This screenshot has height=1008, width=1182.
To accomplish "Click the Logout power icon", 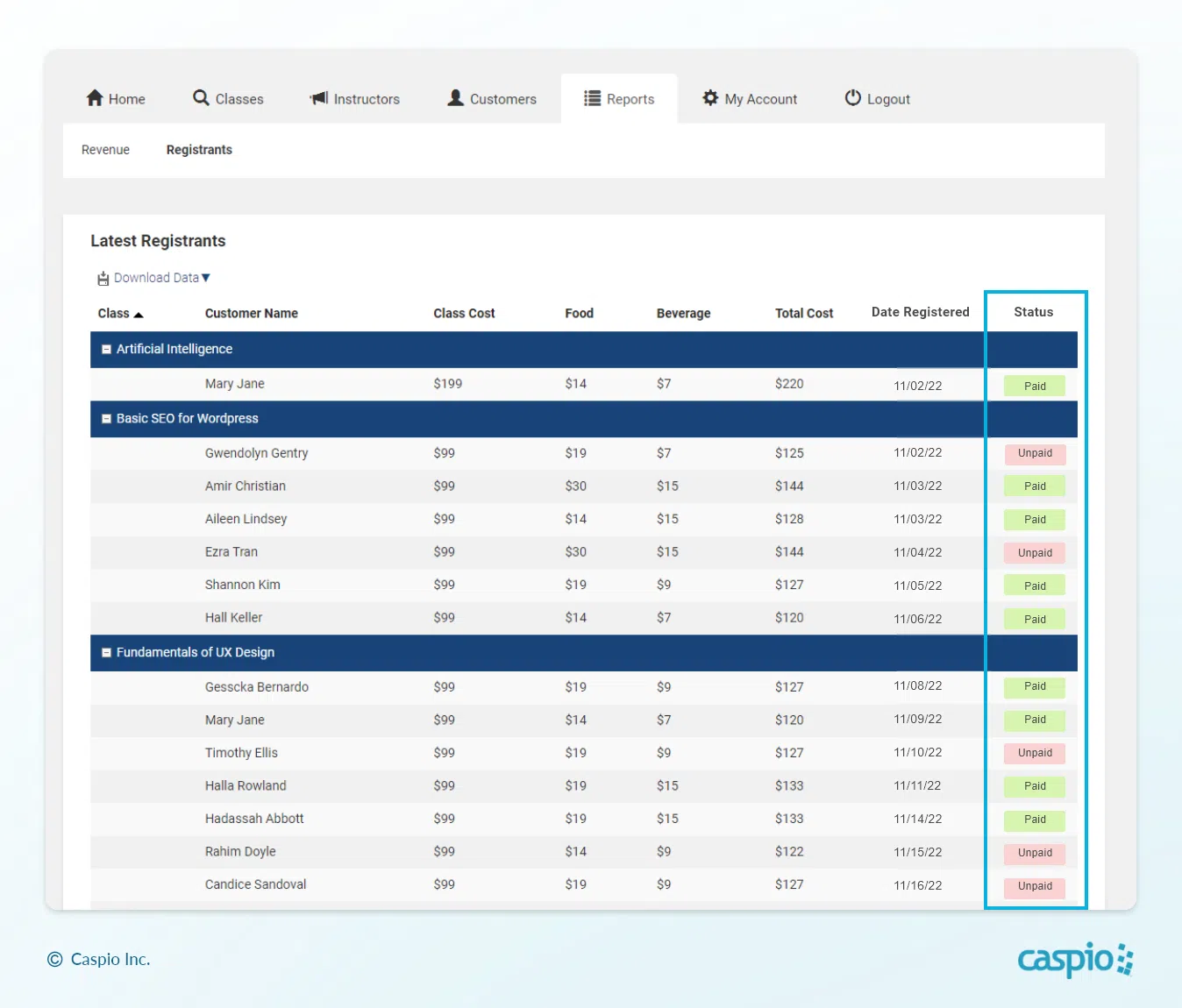I will pos(852,98).
